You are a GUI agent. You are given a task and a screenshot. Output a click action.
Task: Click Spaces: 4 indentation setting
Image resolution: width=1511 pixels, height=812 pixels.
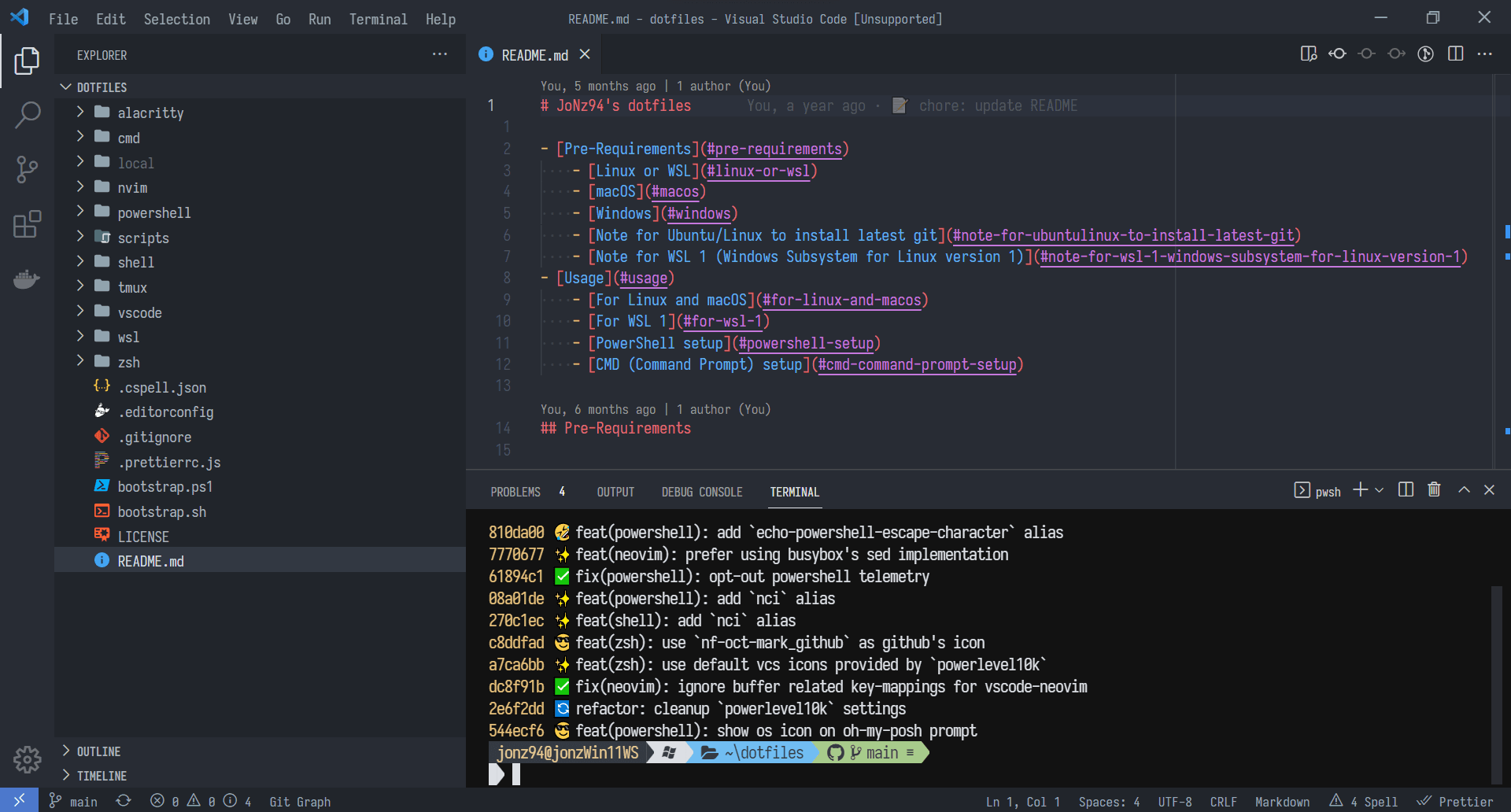pyautogui.click(x=1109, y=801)
